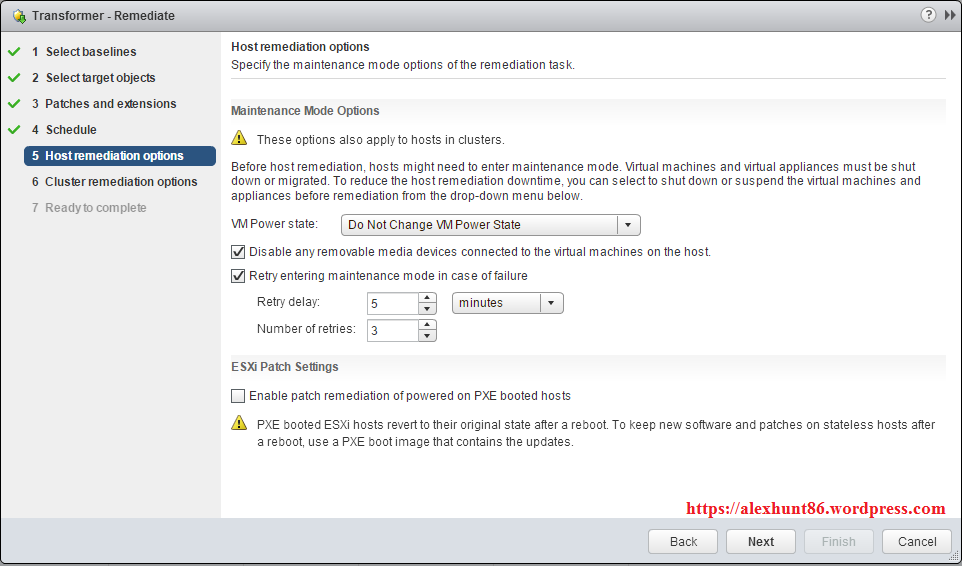Increase the Retry delay value with up arrow
Screen dimensions: 962x566
point(427,298)
